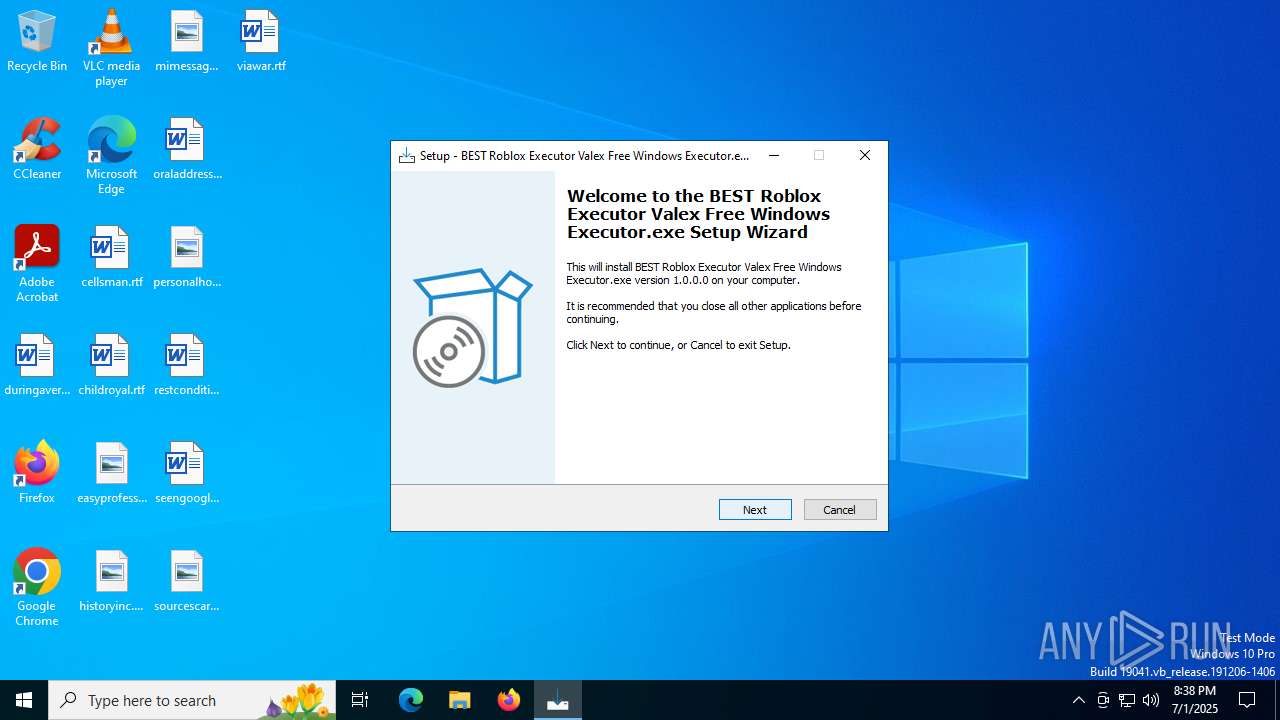Show hidden system tray icons

pyautogui.click(x=1078, y=700)
